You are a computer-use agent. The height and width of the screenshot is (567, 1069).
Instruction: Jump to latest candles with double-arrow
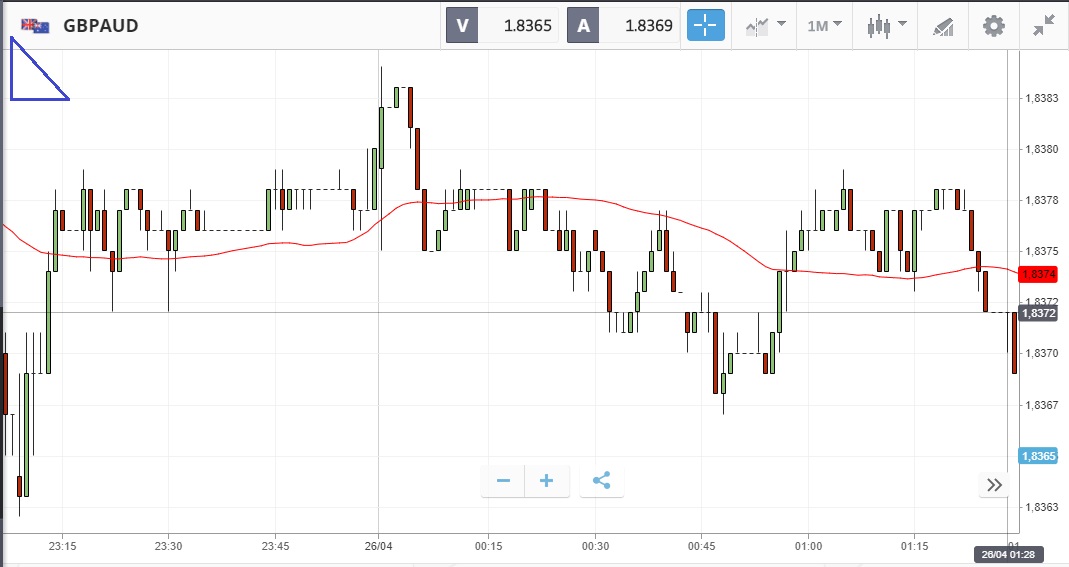994,485
